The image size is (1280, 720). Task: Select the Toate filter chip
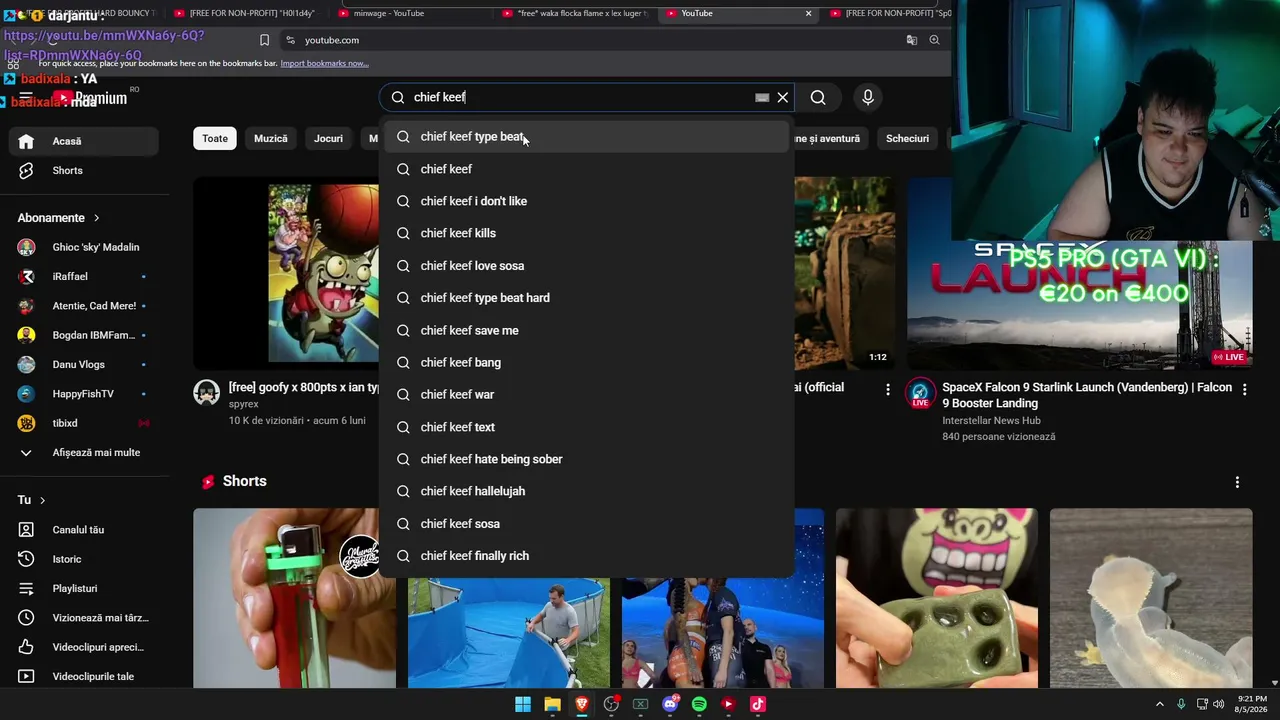click(215, 139)
